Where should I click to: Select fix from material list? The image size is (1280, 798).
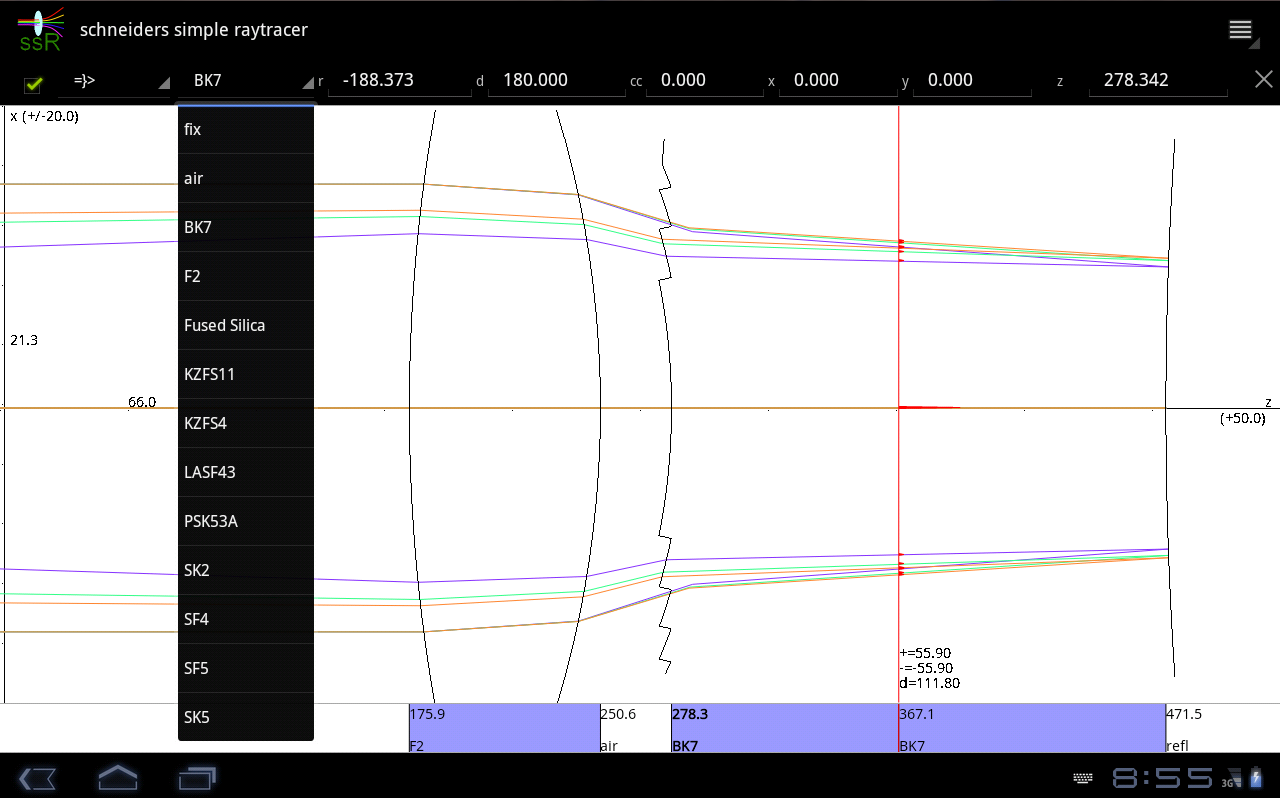(x=246, y=130)
